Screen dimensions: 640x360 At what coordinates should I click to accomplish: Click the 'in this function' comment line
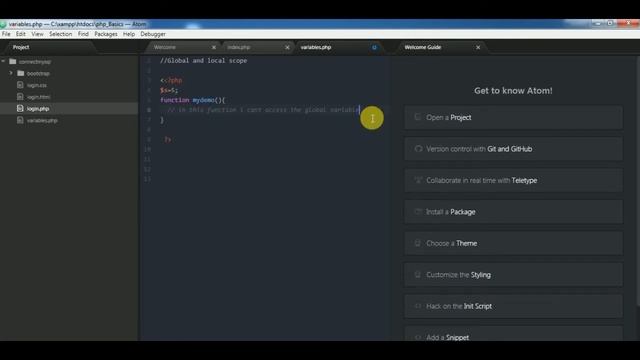[263, 110]
